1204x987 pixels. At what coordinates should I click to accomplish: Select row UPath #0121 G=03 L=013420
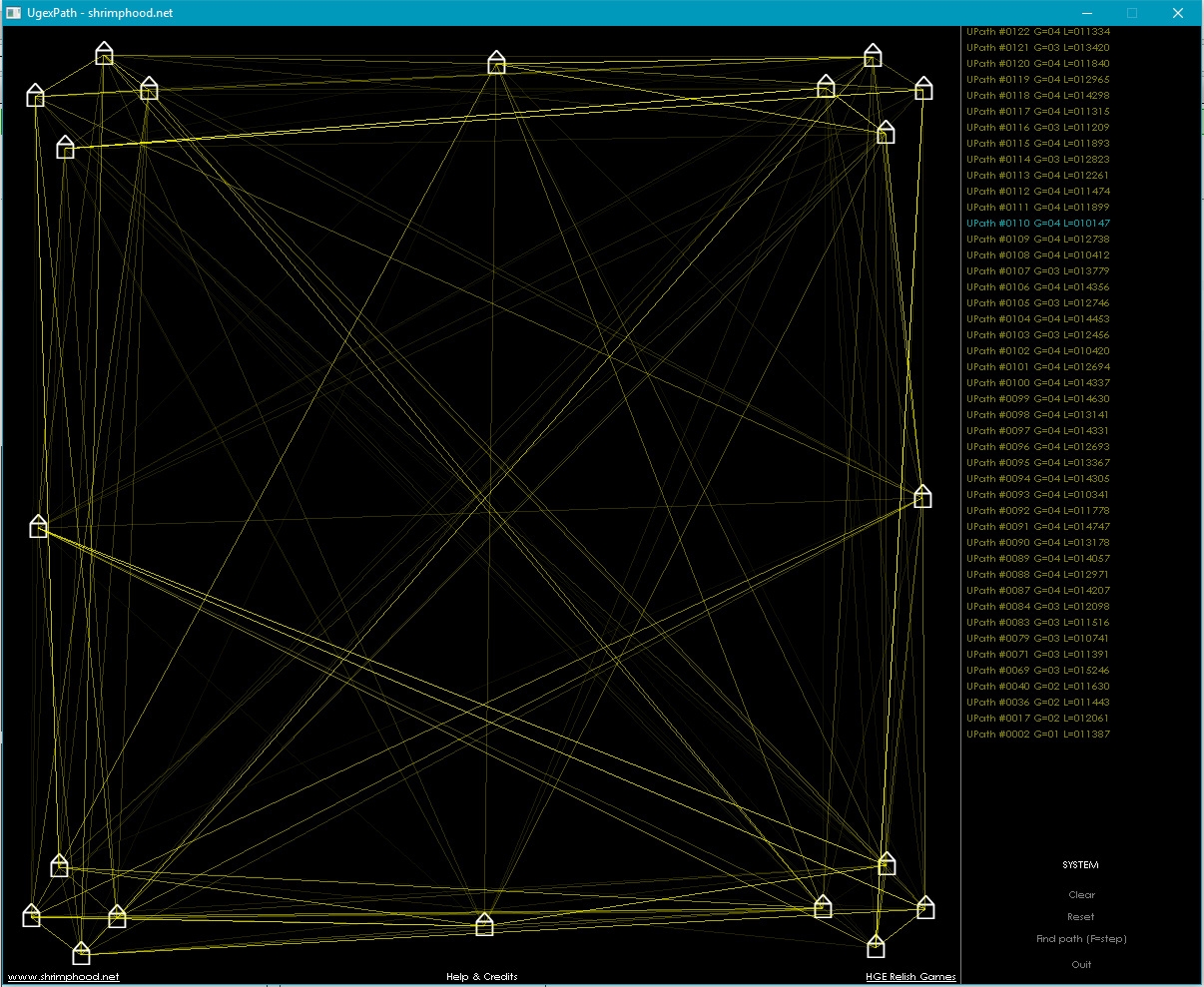pyautogui.click(x=1038, y=48)
